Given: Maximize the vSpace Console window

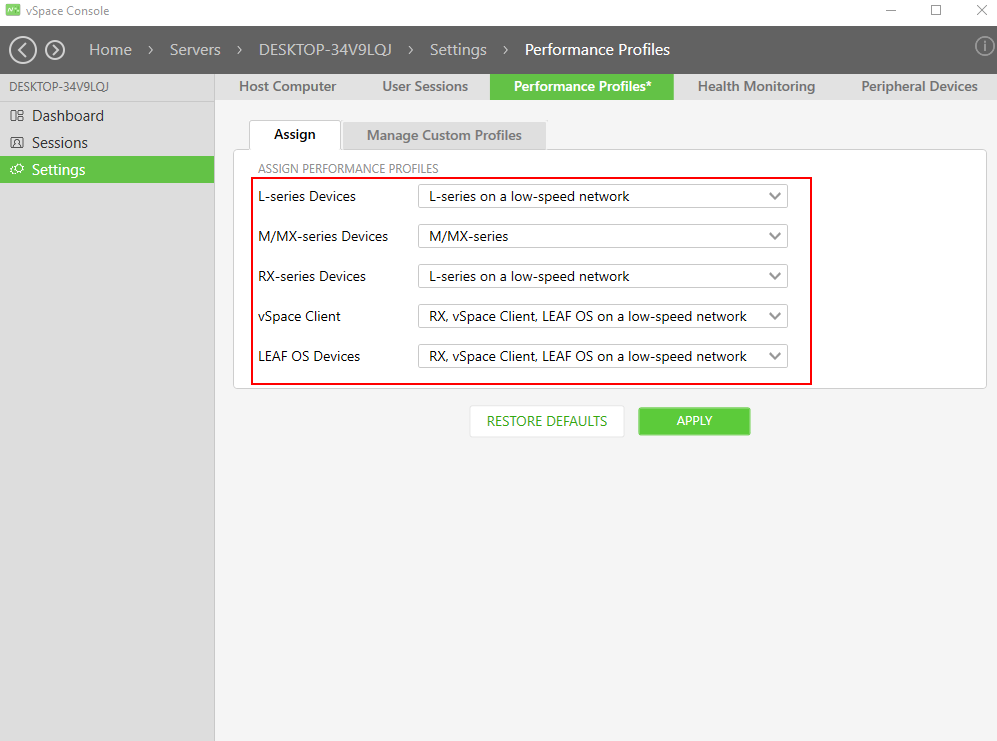Looking at the screenshot, I should pyautogui.click(x=936, y=10).
